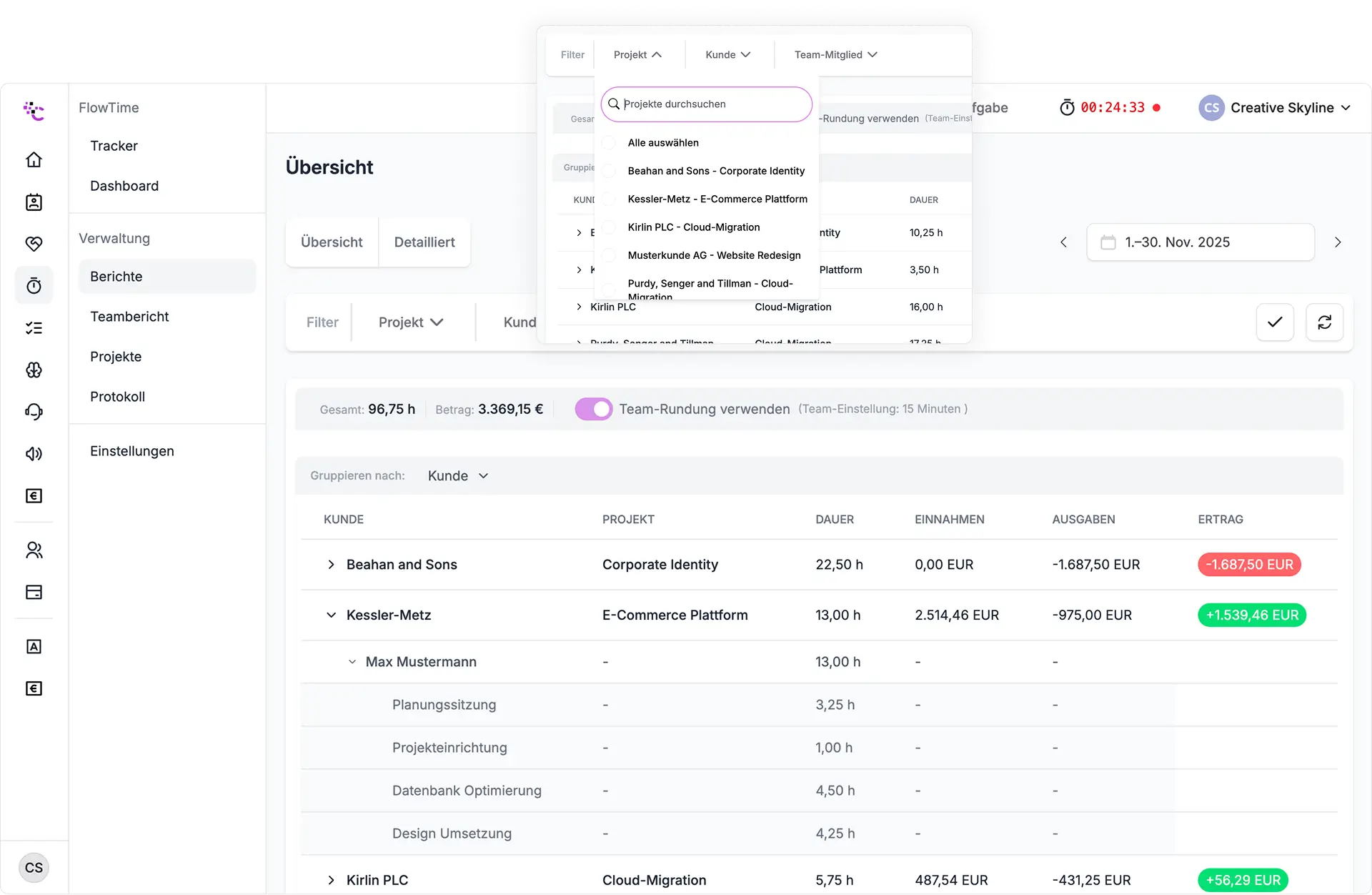Expand the Beahan and Sons row
Viewport: 1372px width, 895px height.
click(x=331, y=565)
